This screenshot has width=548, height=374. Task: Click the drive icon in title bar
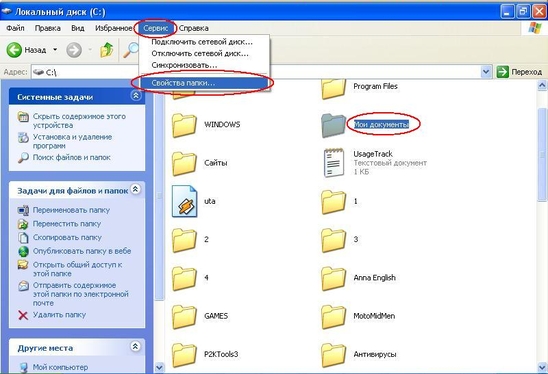[x=7, y=12]
